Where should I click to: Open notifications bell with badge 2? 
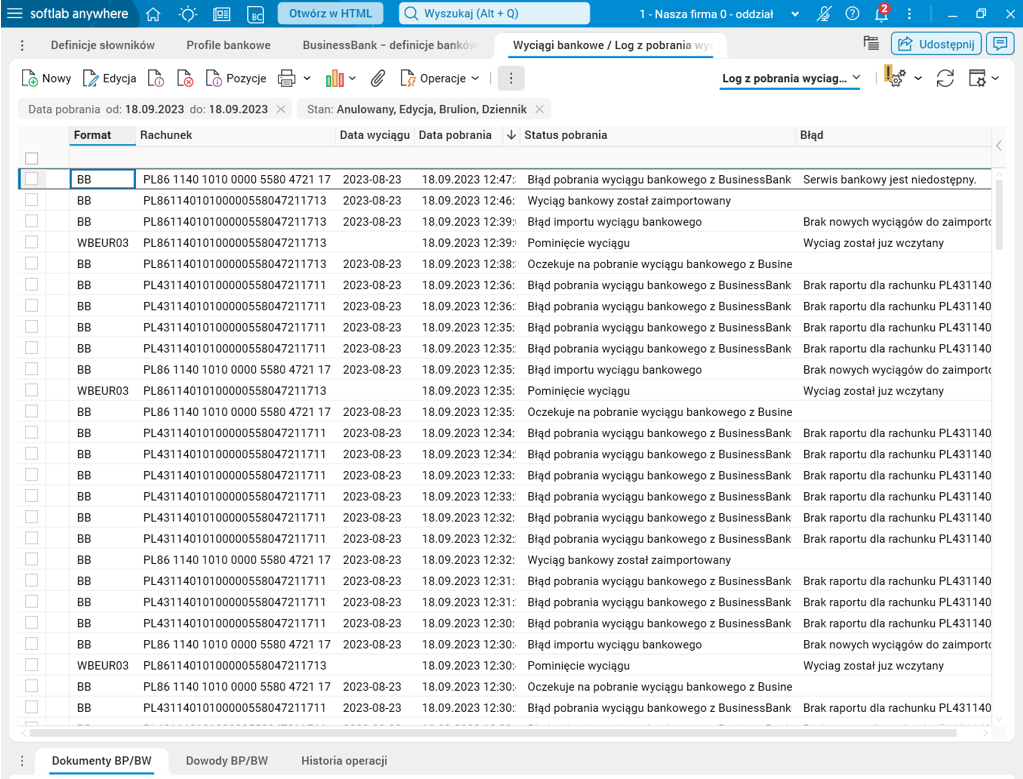[x=881, y=13]
